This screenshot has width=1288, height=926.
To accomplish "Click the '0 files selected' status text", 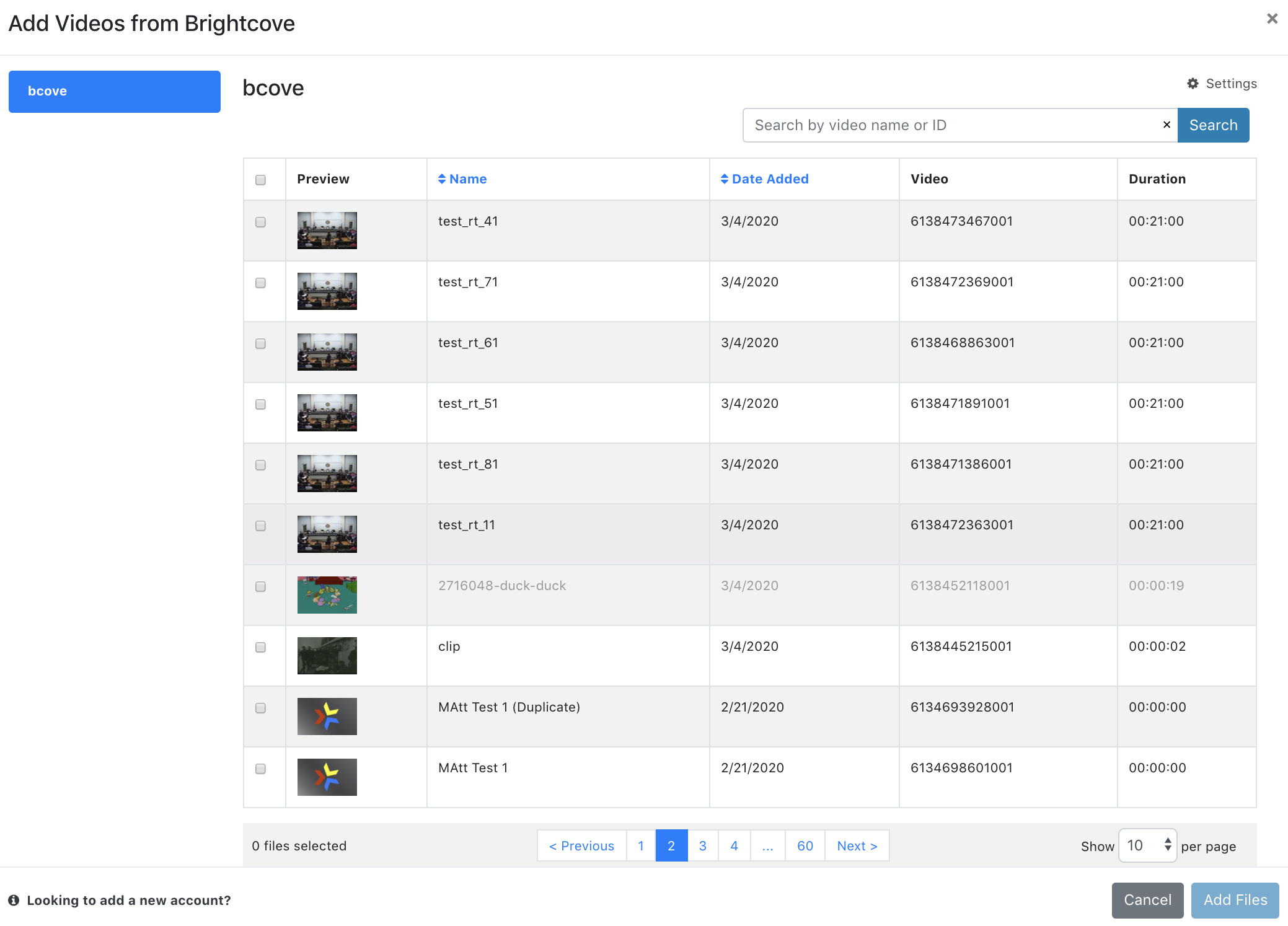I will (x=299, y=845).
